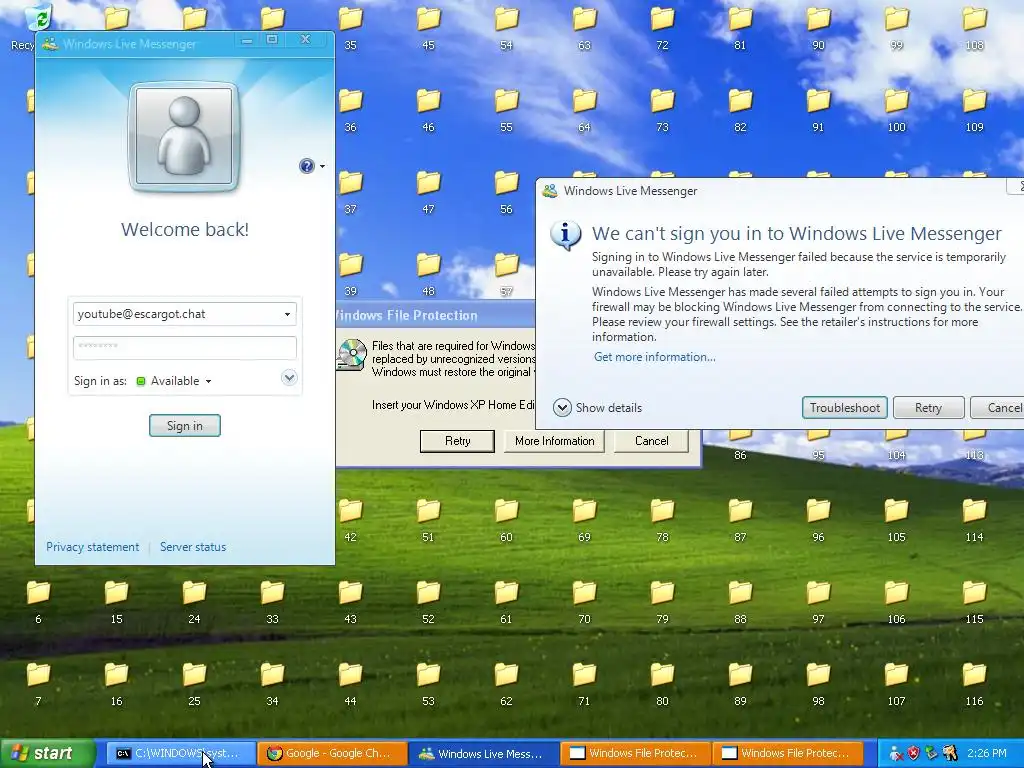Open the Start menu
The width and height of the screenshot is (1024, 768).
(x=48, y=753)
